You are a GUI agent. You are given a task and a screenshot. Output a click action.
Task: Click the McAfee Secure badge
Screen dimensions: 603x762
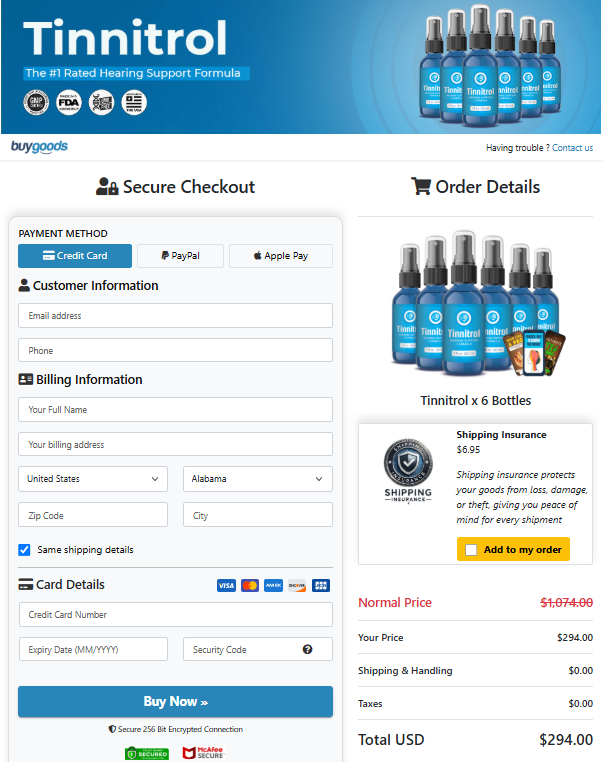[203, 753]
